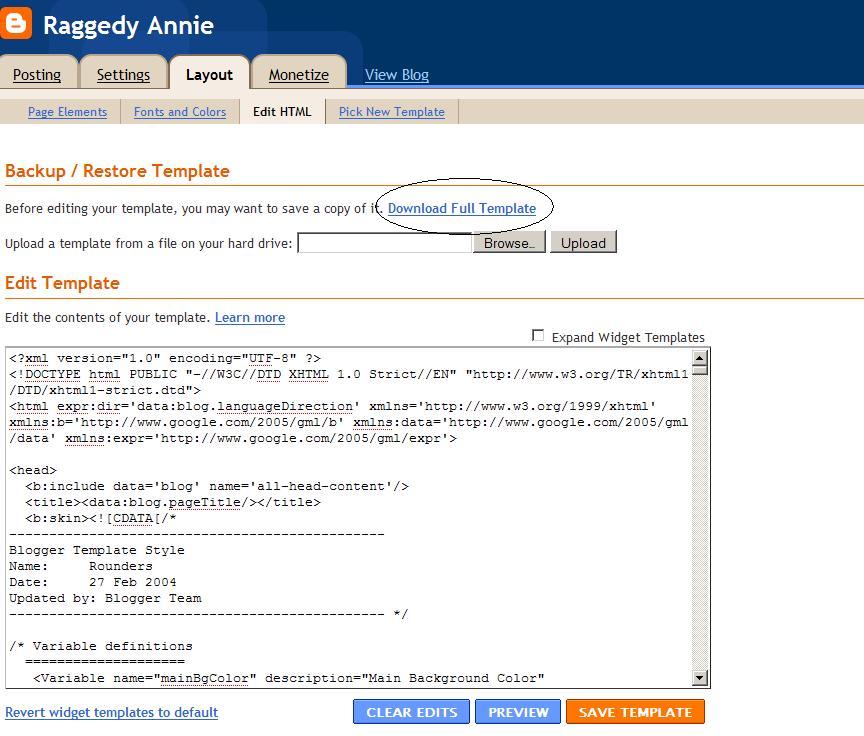Click Revert widget templates to default
The width and height of the screenshot is (864, 736).
(x=112, y=712)
